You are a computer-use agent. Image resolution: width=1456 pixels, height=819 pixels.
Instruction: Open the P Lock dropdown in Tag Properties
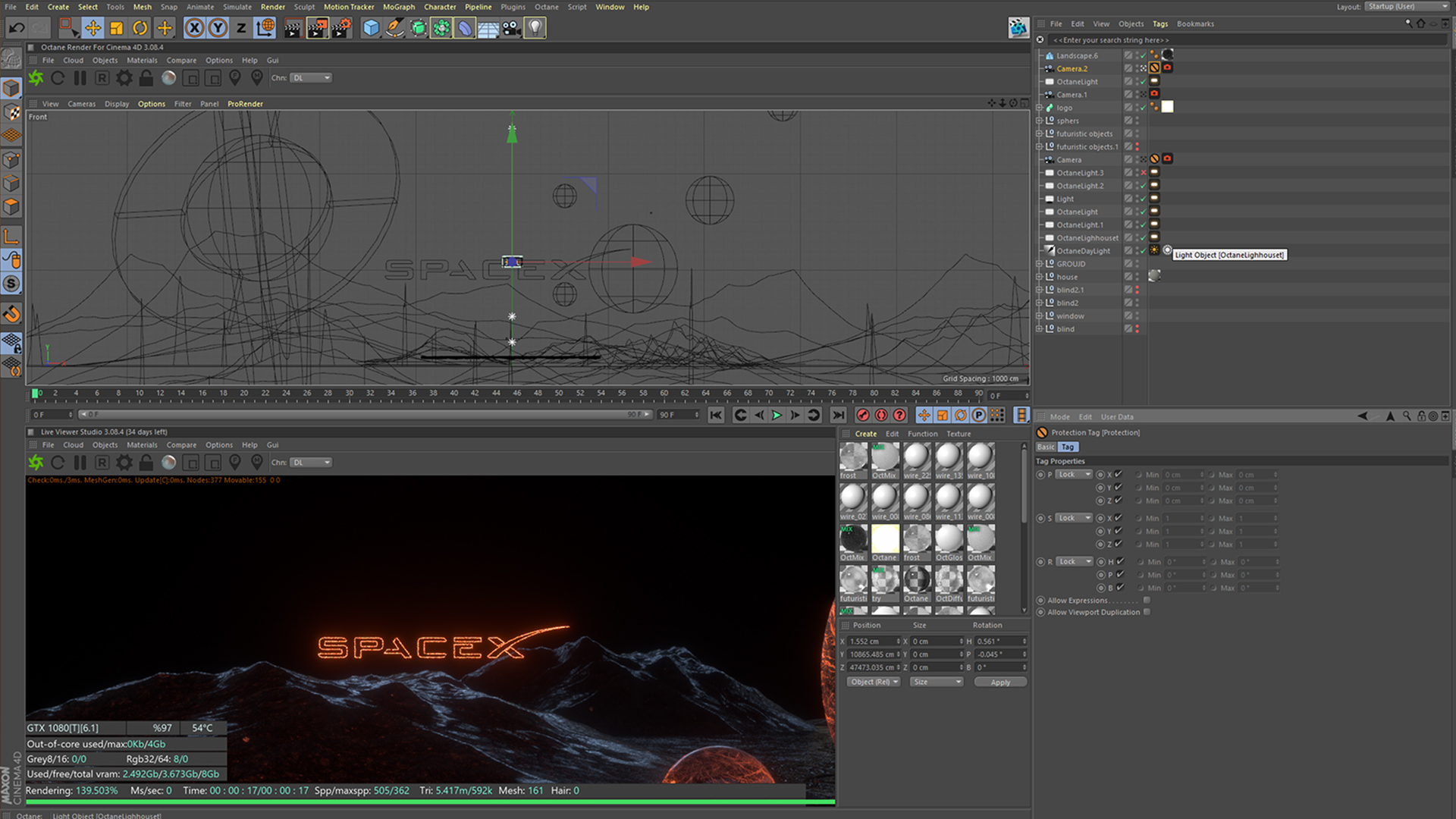1074,475
